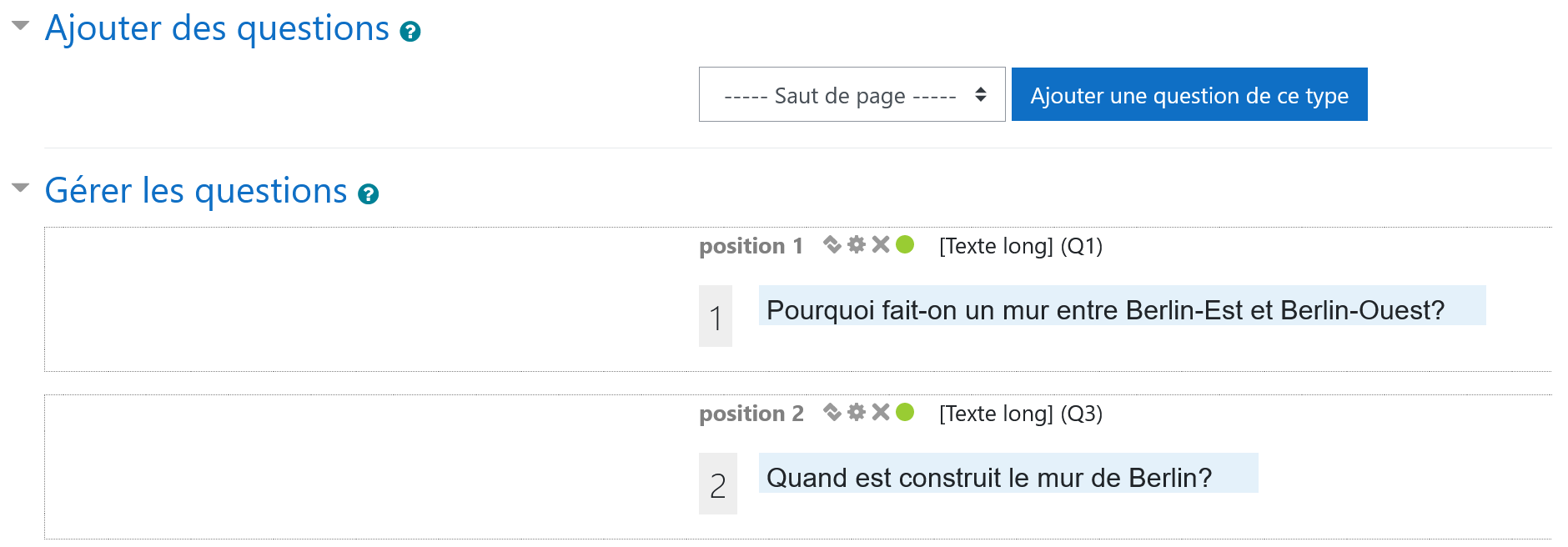Click the move icon for position 2
The image size is (1568, 547).
pos(832,412)
